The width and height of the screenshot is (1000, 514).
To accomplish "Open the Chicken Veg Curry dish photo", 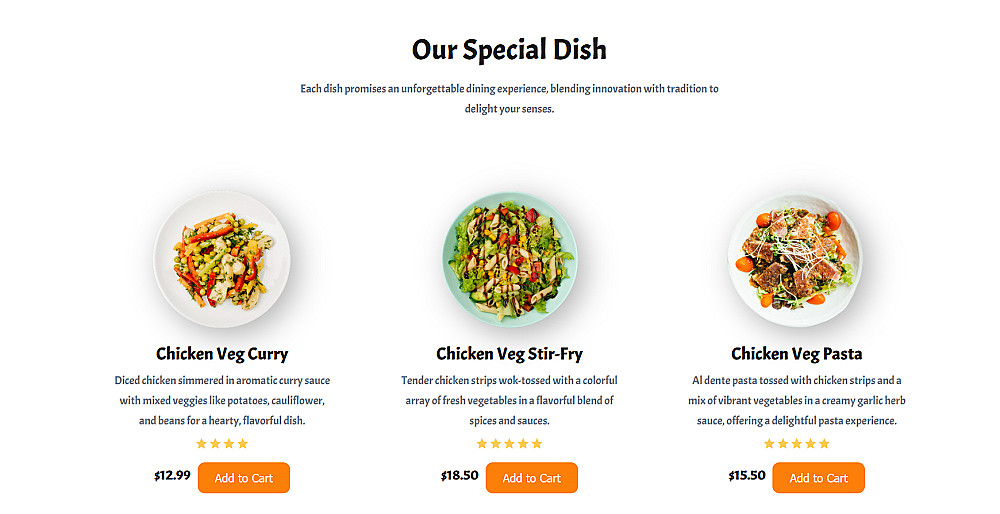I will click(222, 260).
